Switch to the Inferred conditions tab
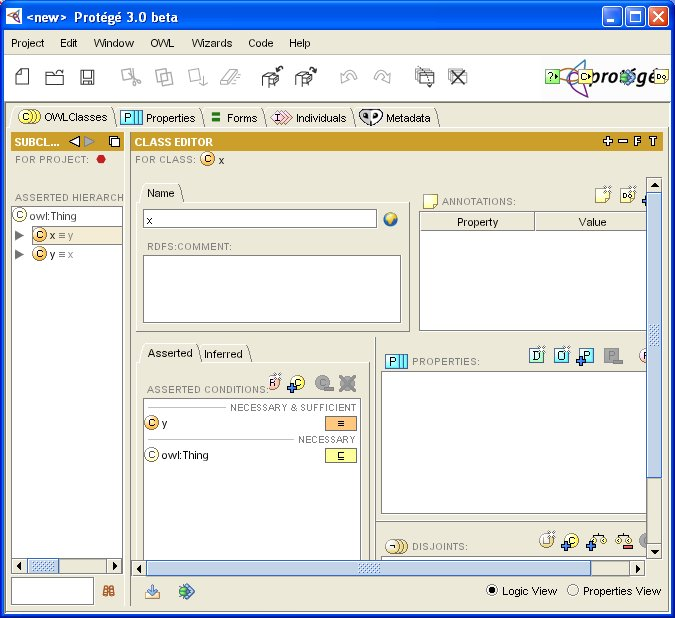 [223, 354]
